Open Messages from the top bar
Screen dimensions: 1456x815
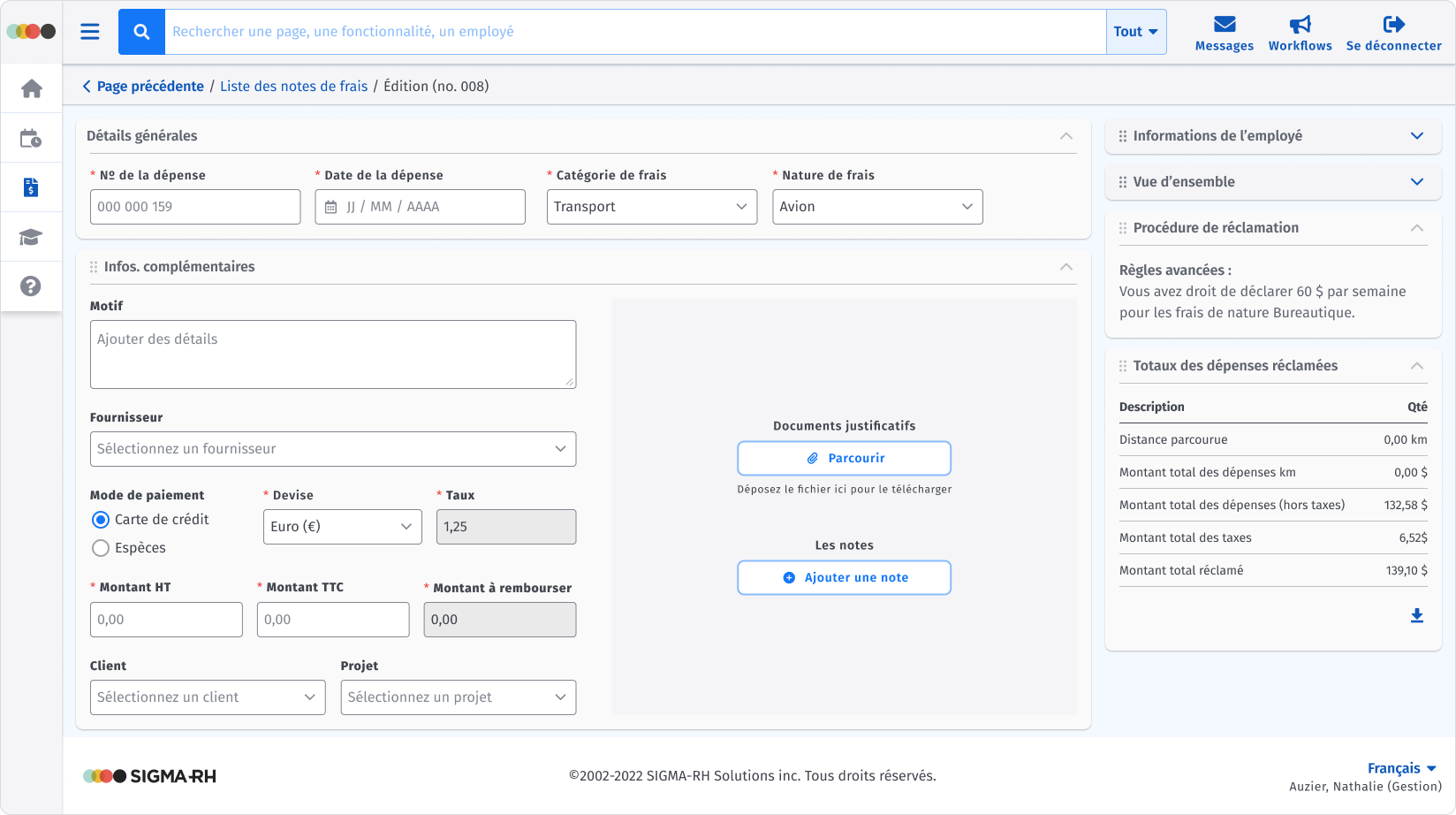pyautogui.click(x=1224, y=31)
